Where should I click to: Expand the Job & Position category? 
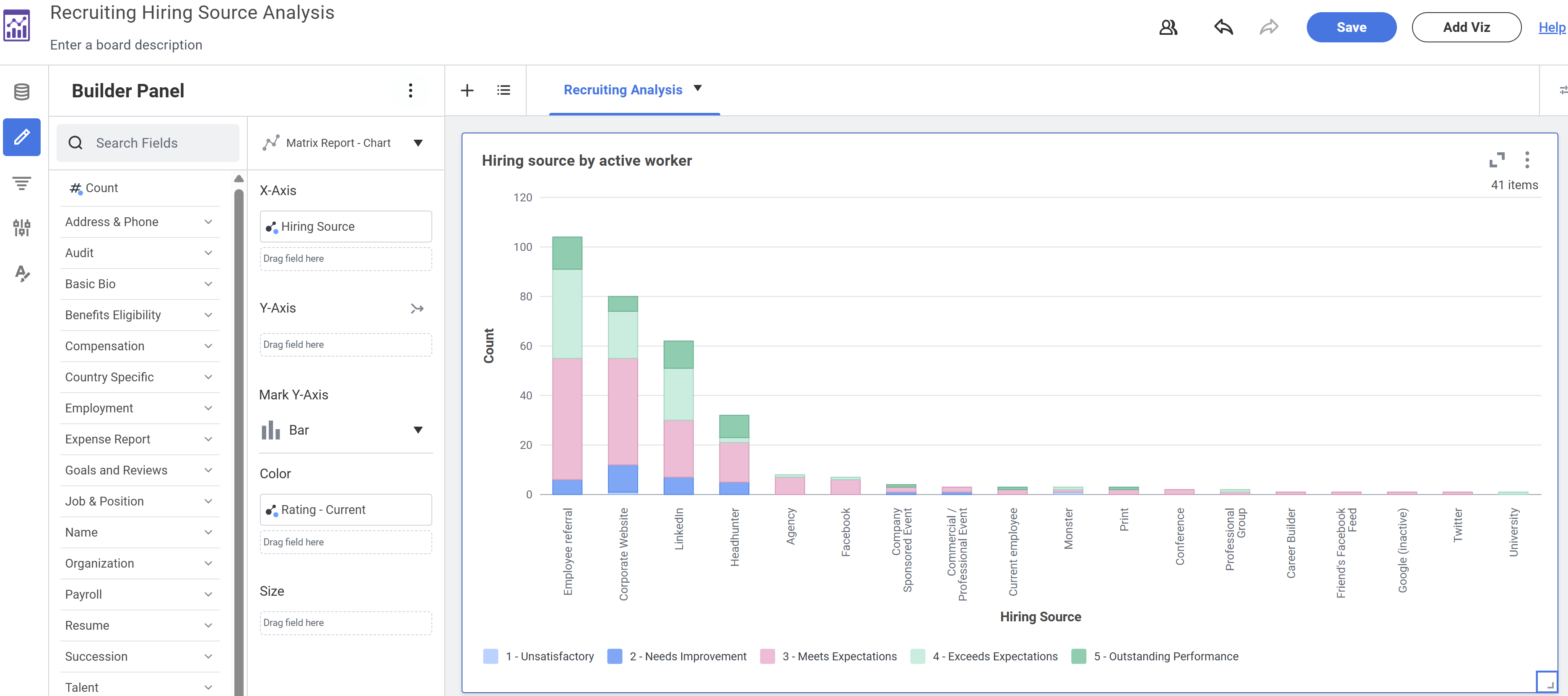(x=139, y=502)
